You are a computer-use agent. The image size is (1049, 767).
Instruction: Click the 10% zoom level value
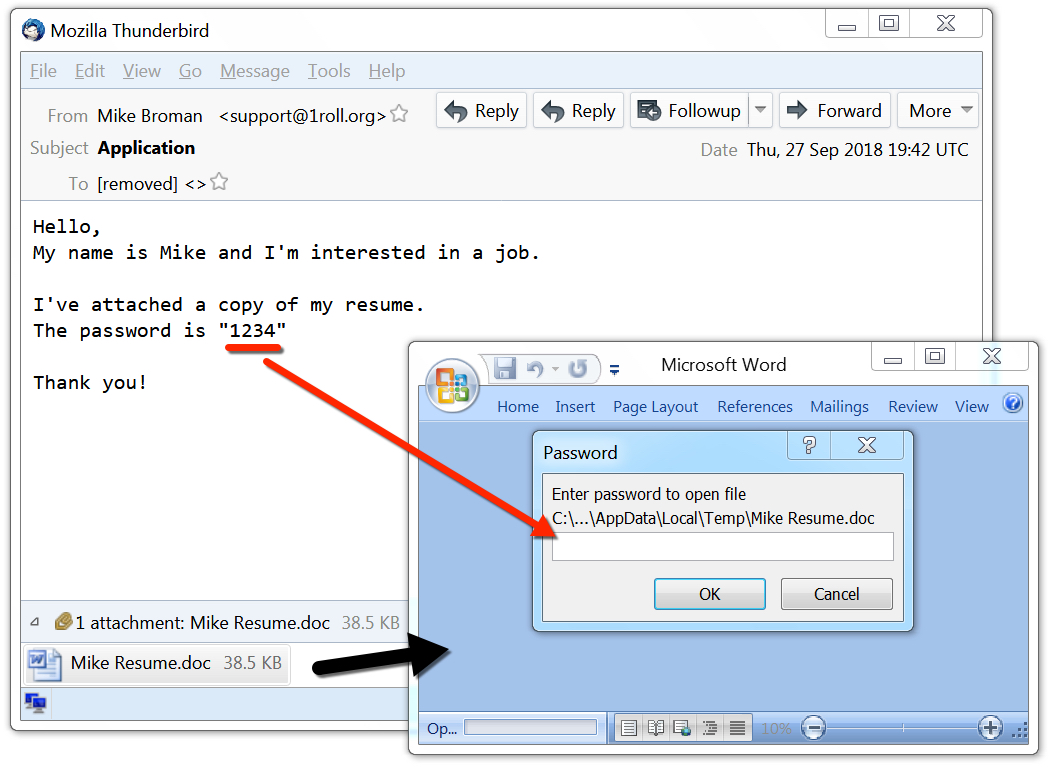coord(776,729)
